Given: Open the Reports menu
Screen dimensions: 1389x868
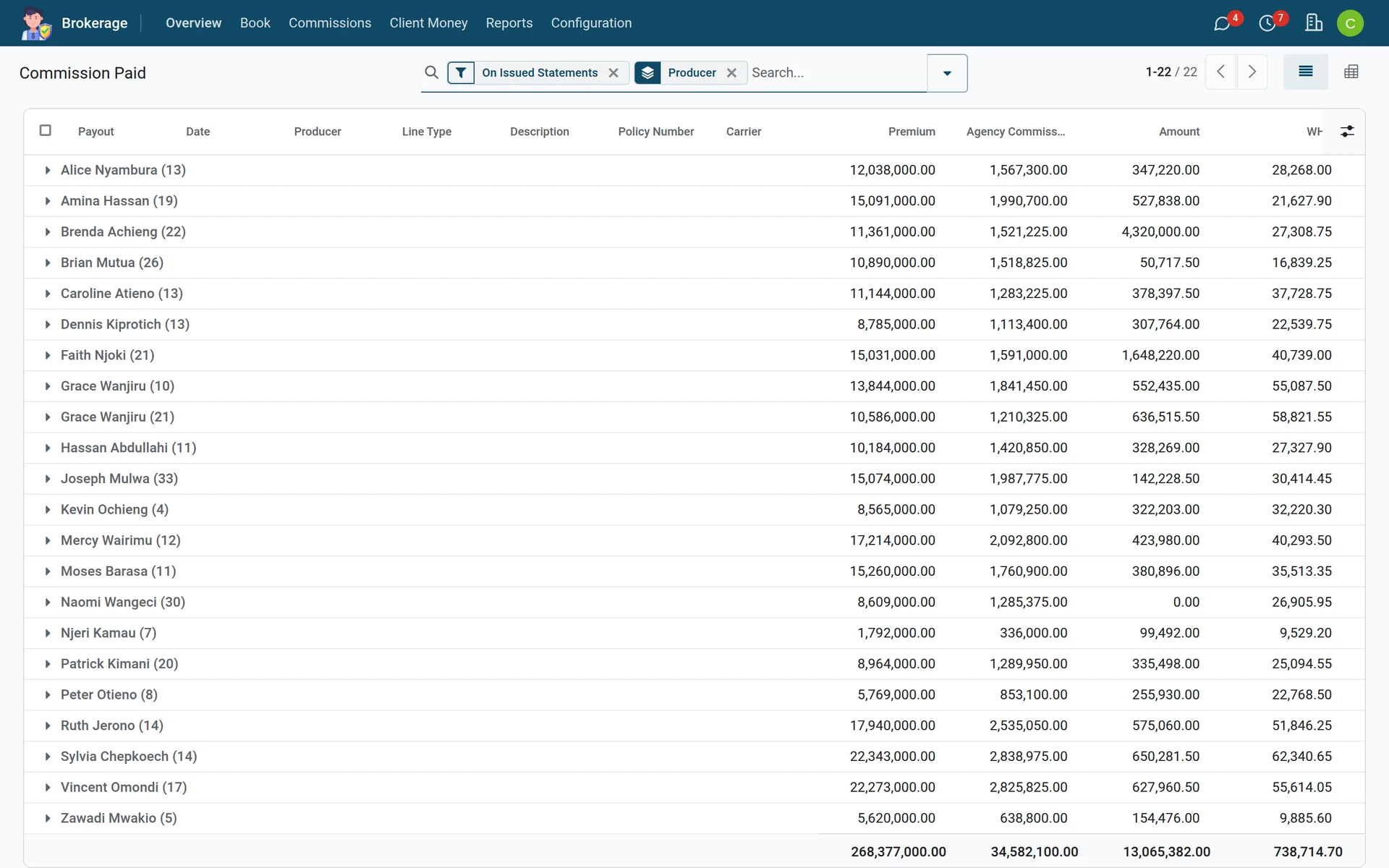Looking at the screenshot, I should coord(509,23).
